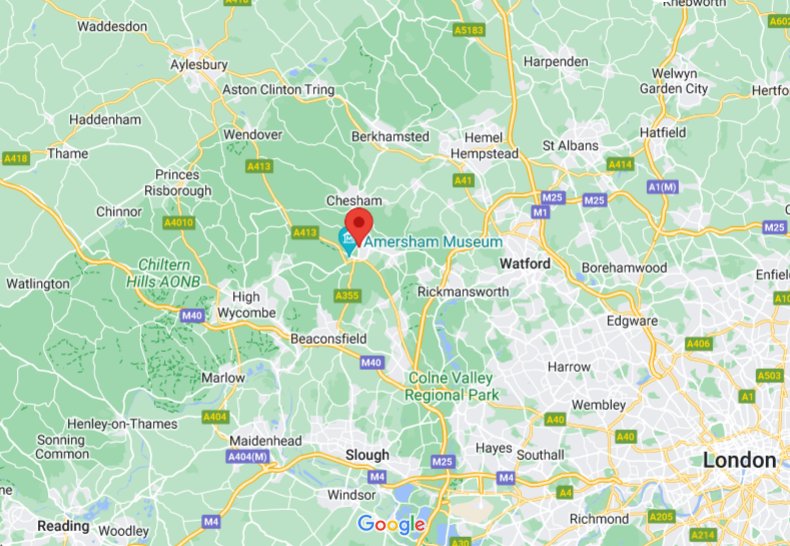Open the Amersham Museum label
The width and height of the screenshot is (790, 546).
coord(433,242)
